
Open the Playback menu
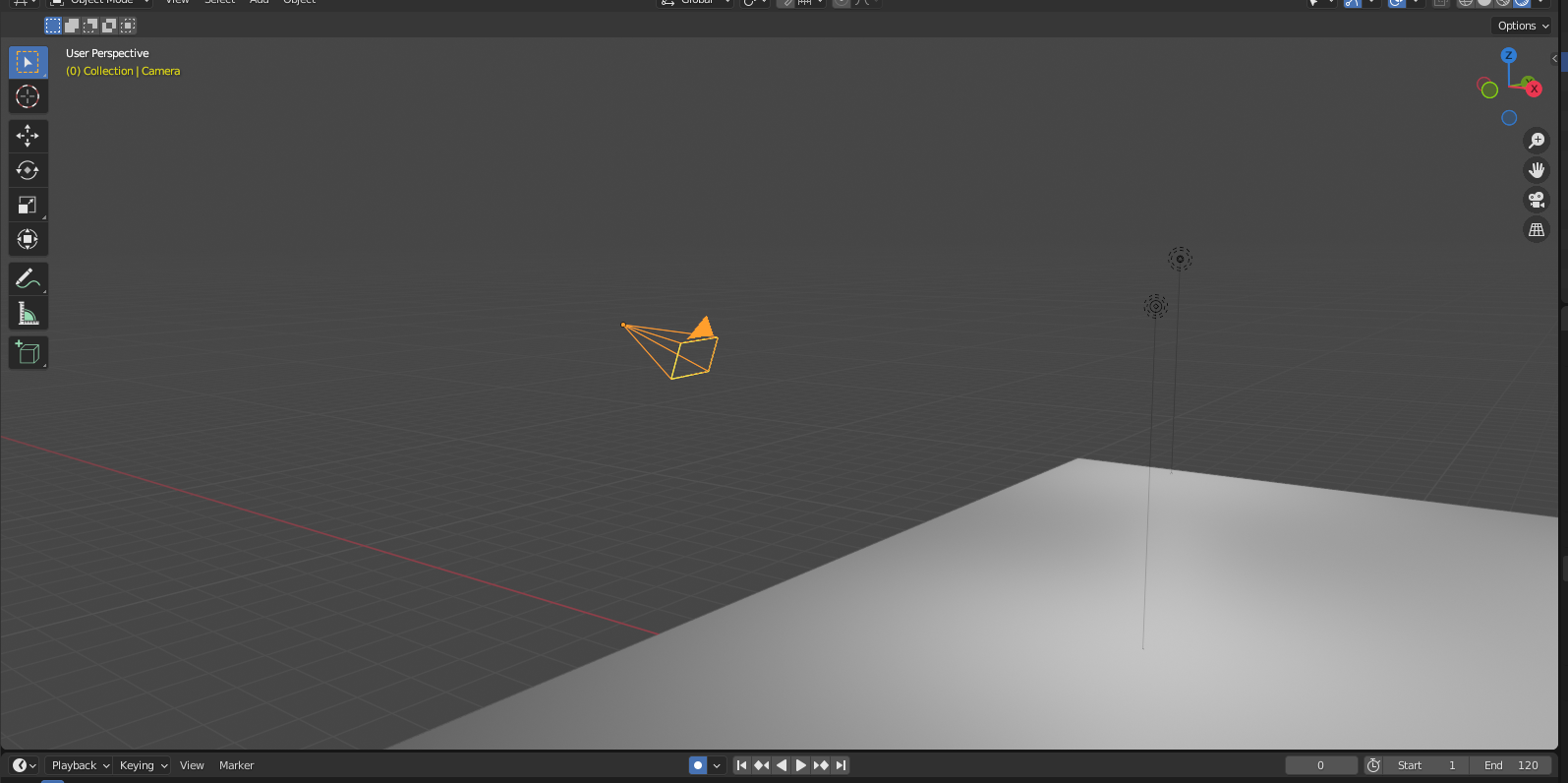click(x=81, y=765)
